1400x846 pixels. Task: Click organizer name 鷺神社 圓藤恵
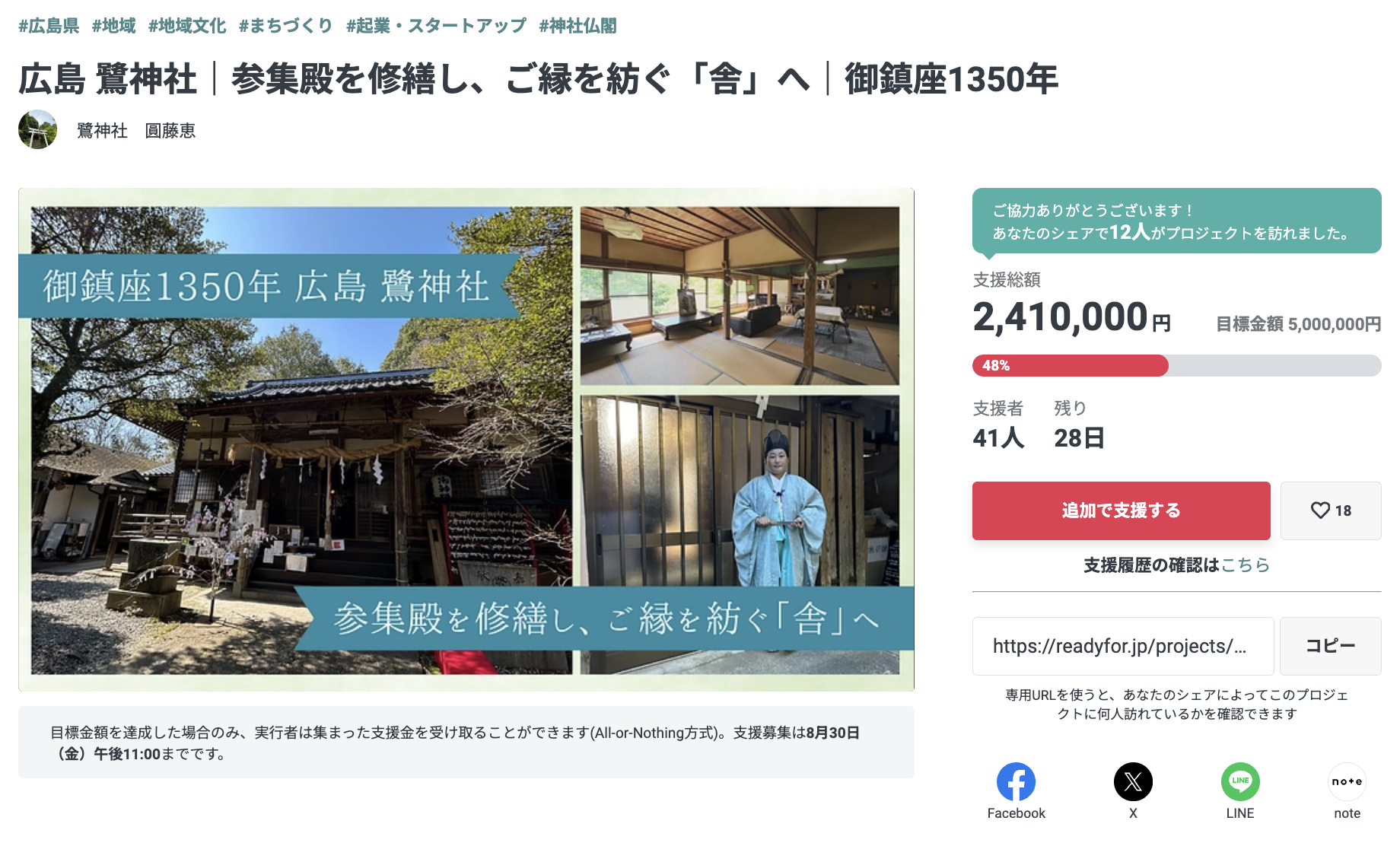136,131
